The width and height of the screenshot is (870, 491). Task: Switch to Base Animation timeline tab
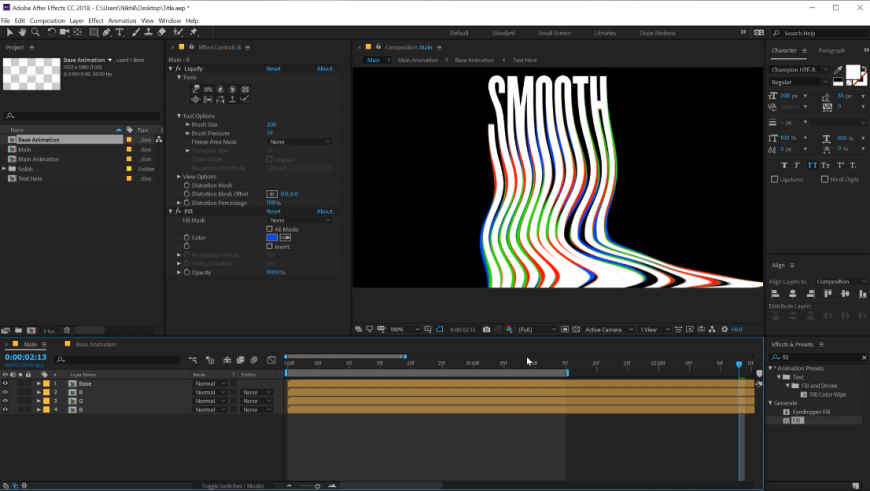96,345
